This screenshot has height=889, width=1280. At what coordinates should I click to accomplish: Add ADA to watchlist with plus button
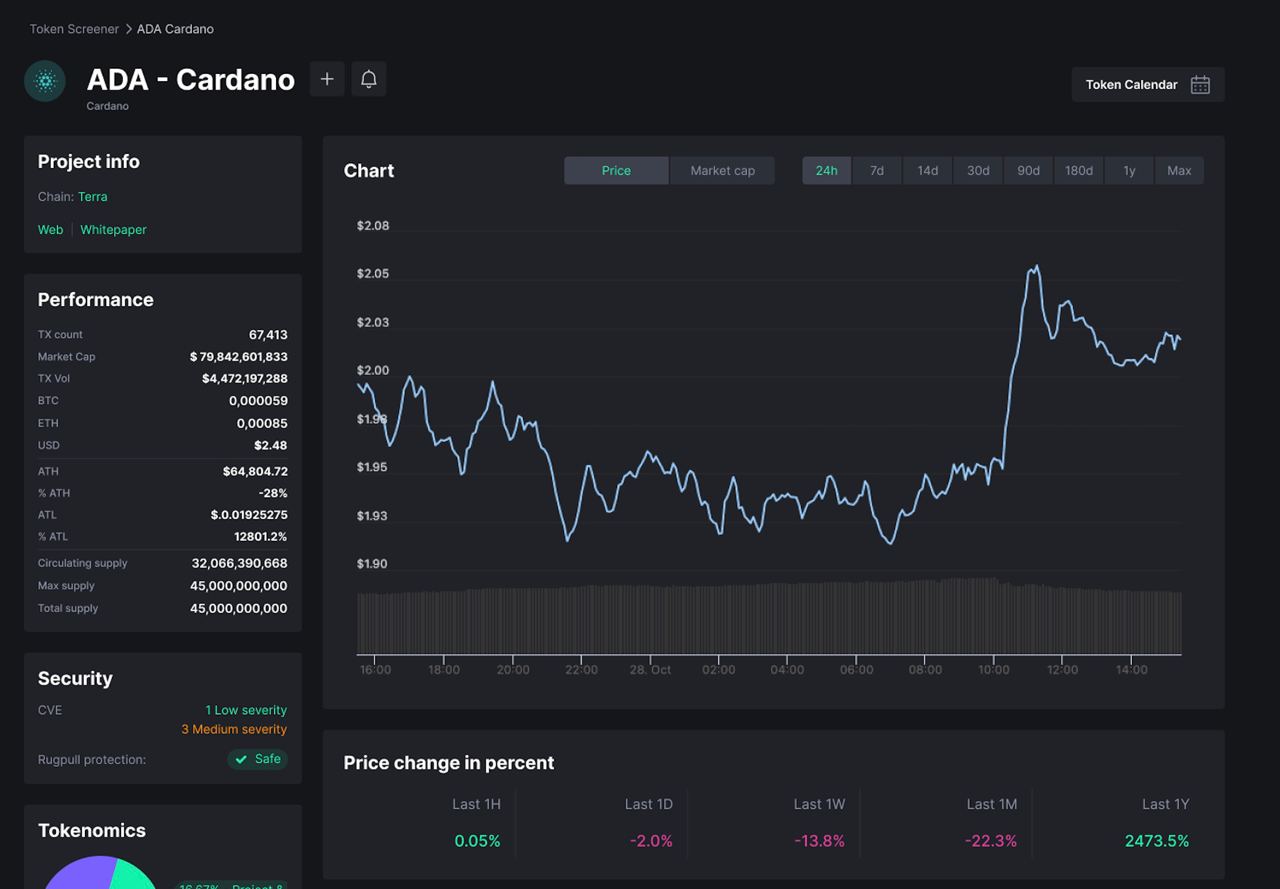click(327, 79)
